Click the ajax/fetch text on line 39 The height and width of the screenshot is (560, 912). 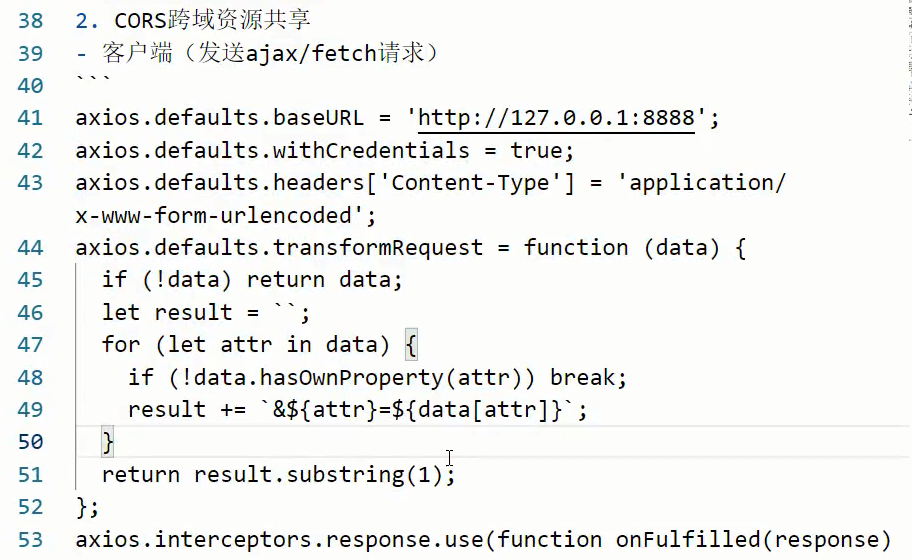[311, 53]
